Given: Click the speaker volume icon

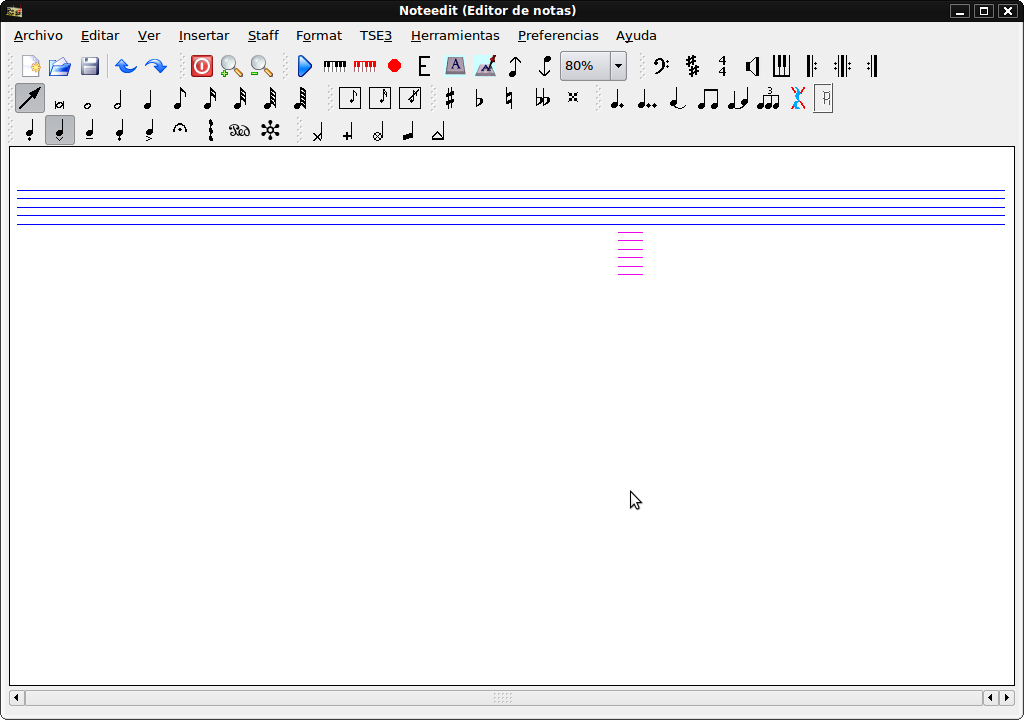Looking at the screenshot, I should [752, 66].
